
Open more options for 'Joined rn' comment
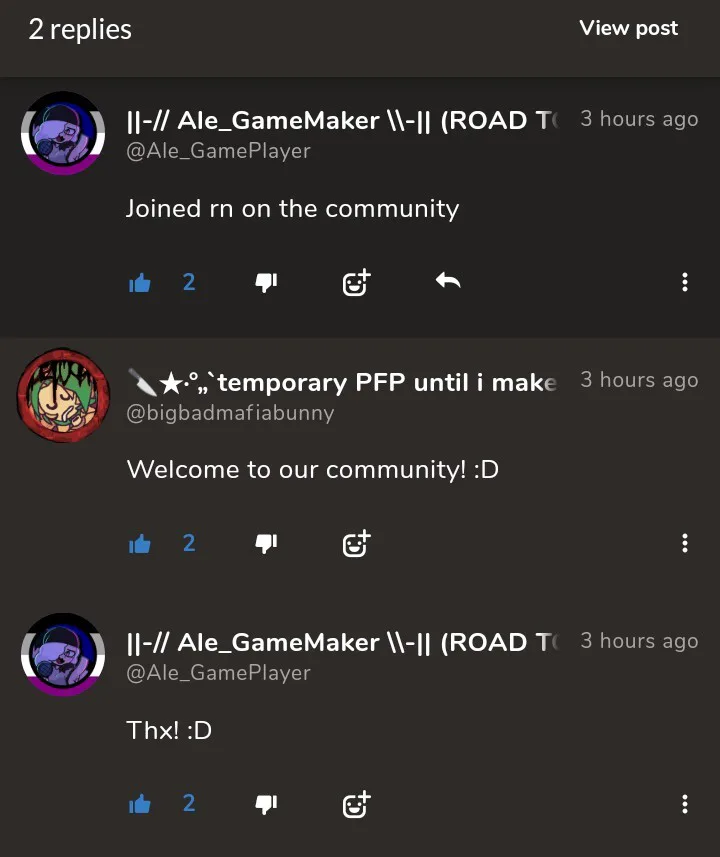pyautogui.click(x=684, y=282)
